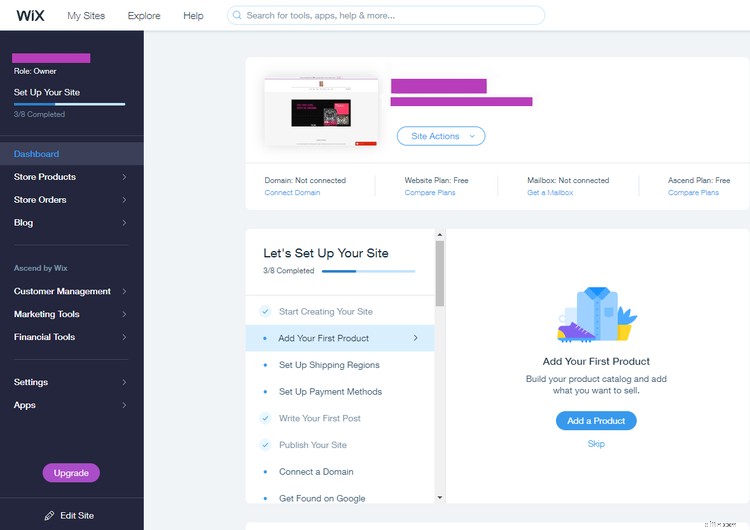The height and width of the screenshot is (530, 750).
Task: Click the Wix logo in header
Action: (31, 15)
